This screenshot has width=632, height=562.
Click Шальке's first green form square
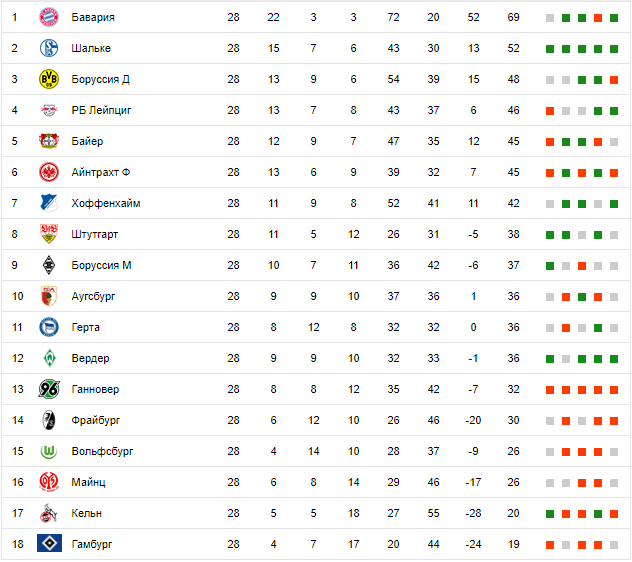tap(549, 49)
